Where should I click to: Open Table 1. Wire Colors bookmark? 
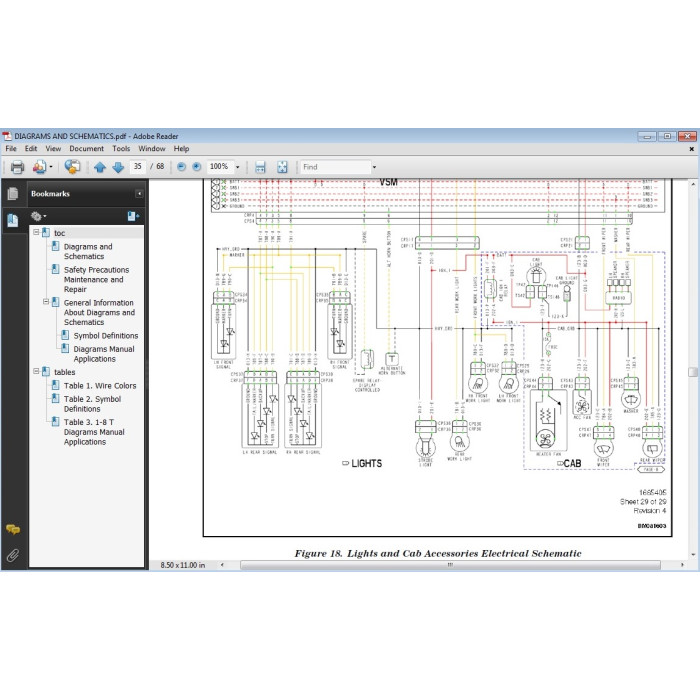pyautogui.click(x=100, y=386)
